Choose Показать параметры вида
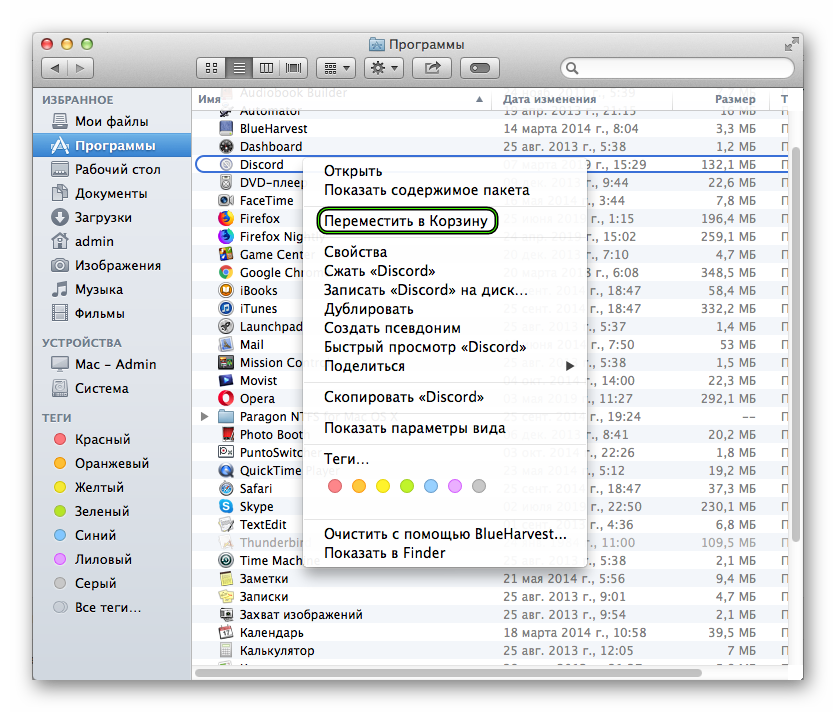 tap(445, 428)
